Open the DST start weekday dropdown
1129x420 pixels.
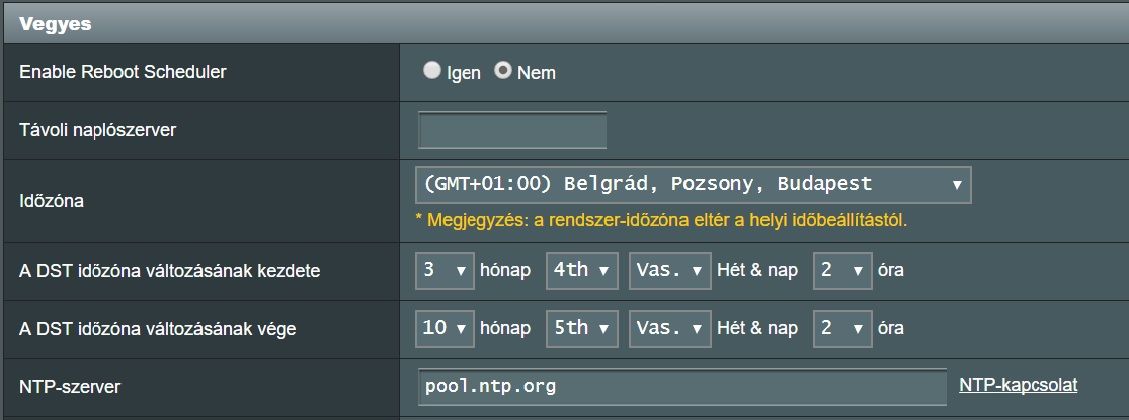pyautogui.click(x=669, y=270)
